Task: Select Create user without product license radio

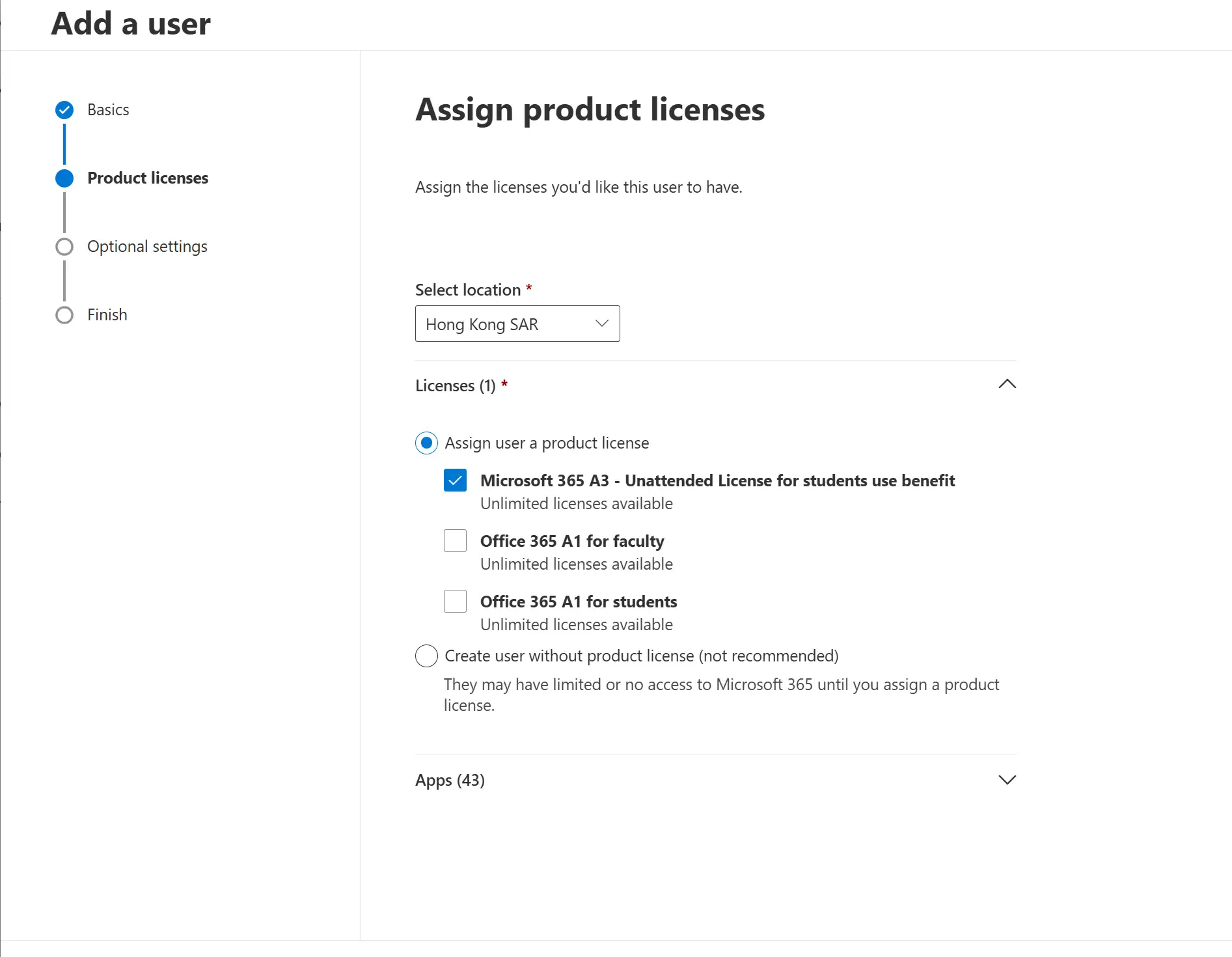Action: [x=426, y=656]
